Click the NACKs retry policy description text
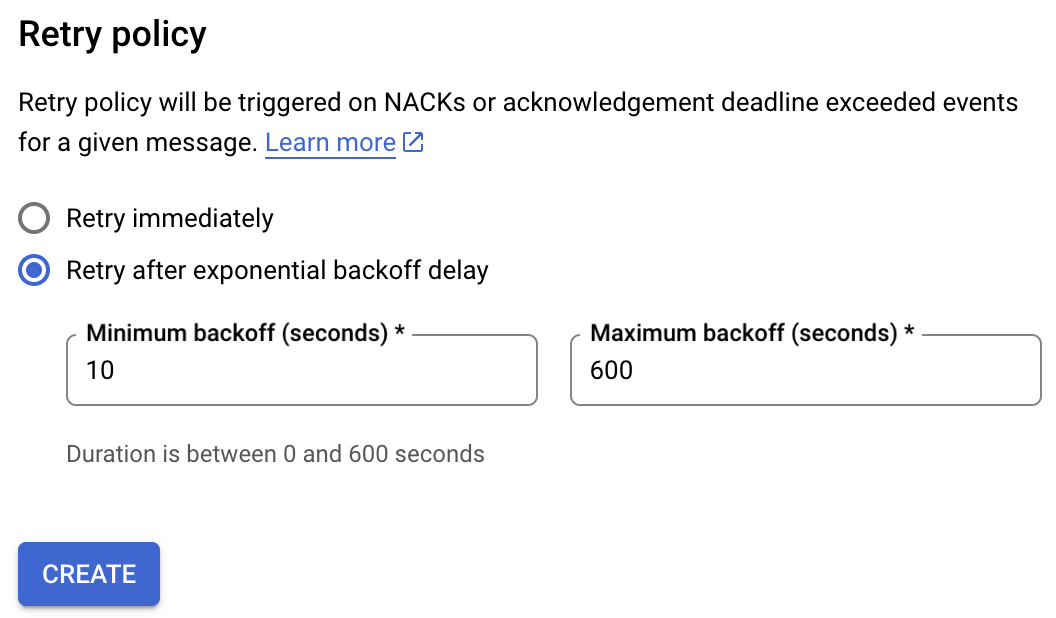Image resolution: width=1056 pixels, height=618 pixels. pyautogui.click(x=518, y=122)
